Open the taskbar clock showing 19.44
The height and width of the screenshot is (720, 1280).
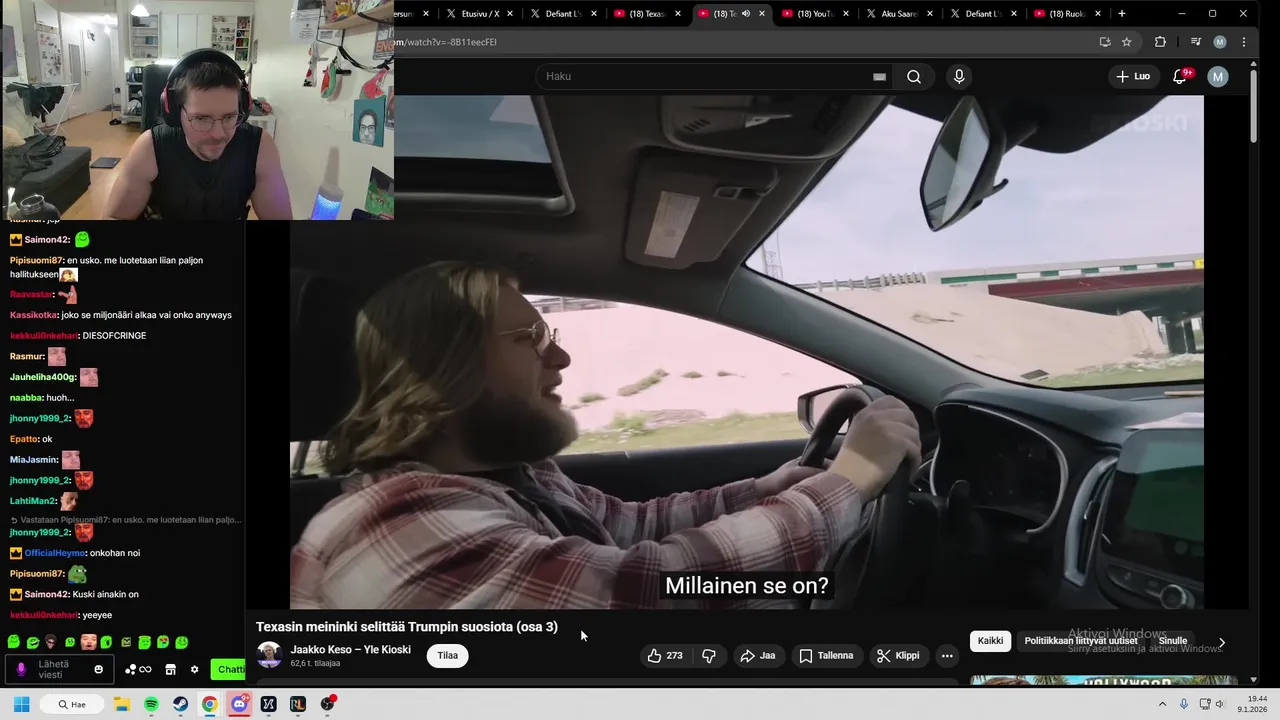[x=1253, y=704]
